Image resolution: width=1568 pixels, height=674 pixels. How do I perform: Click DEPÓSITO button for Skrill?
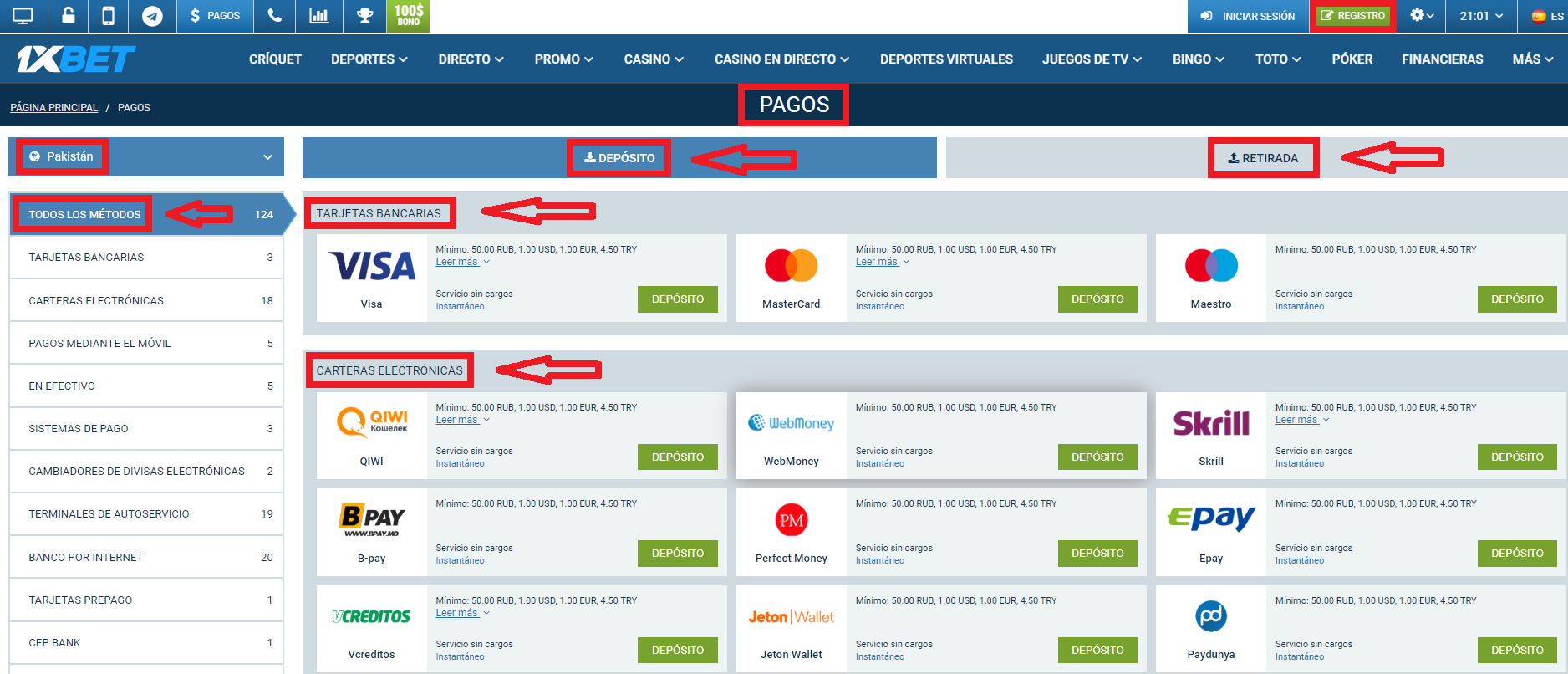1517,457
